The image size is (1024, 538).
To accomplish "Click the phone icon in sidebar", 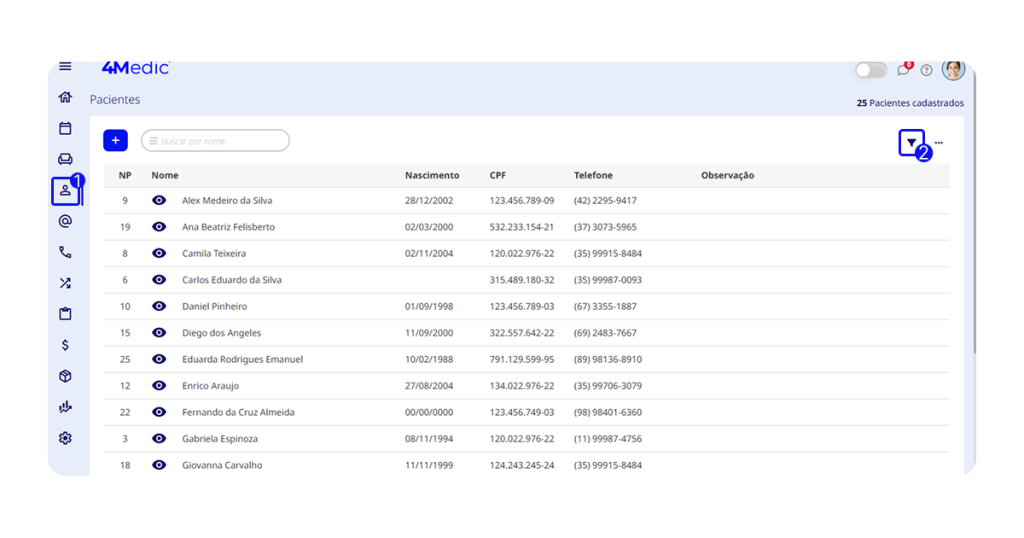I will tap(65, 253).
